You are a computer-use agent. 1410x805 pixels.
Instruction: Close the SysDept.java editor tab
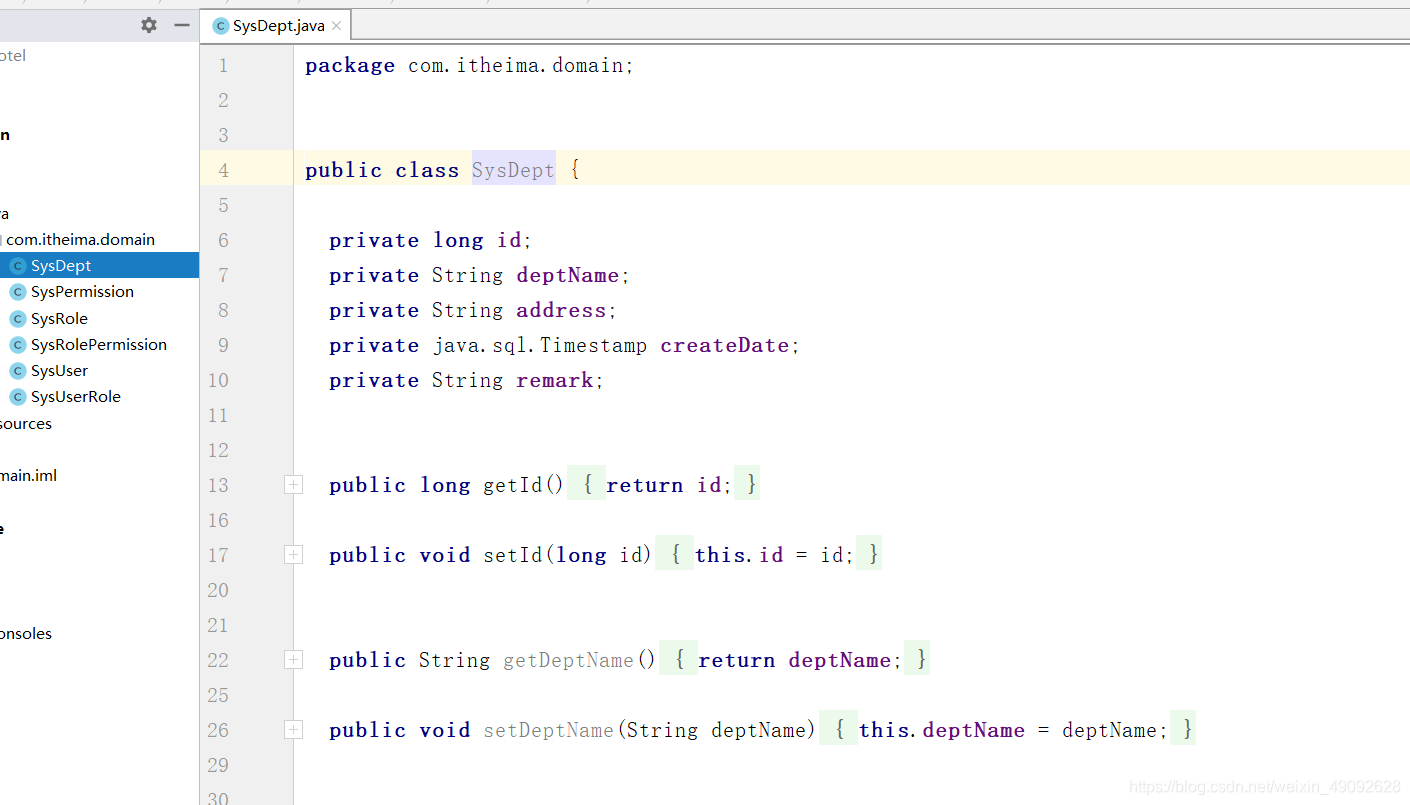pos(337,26)
